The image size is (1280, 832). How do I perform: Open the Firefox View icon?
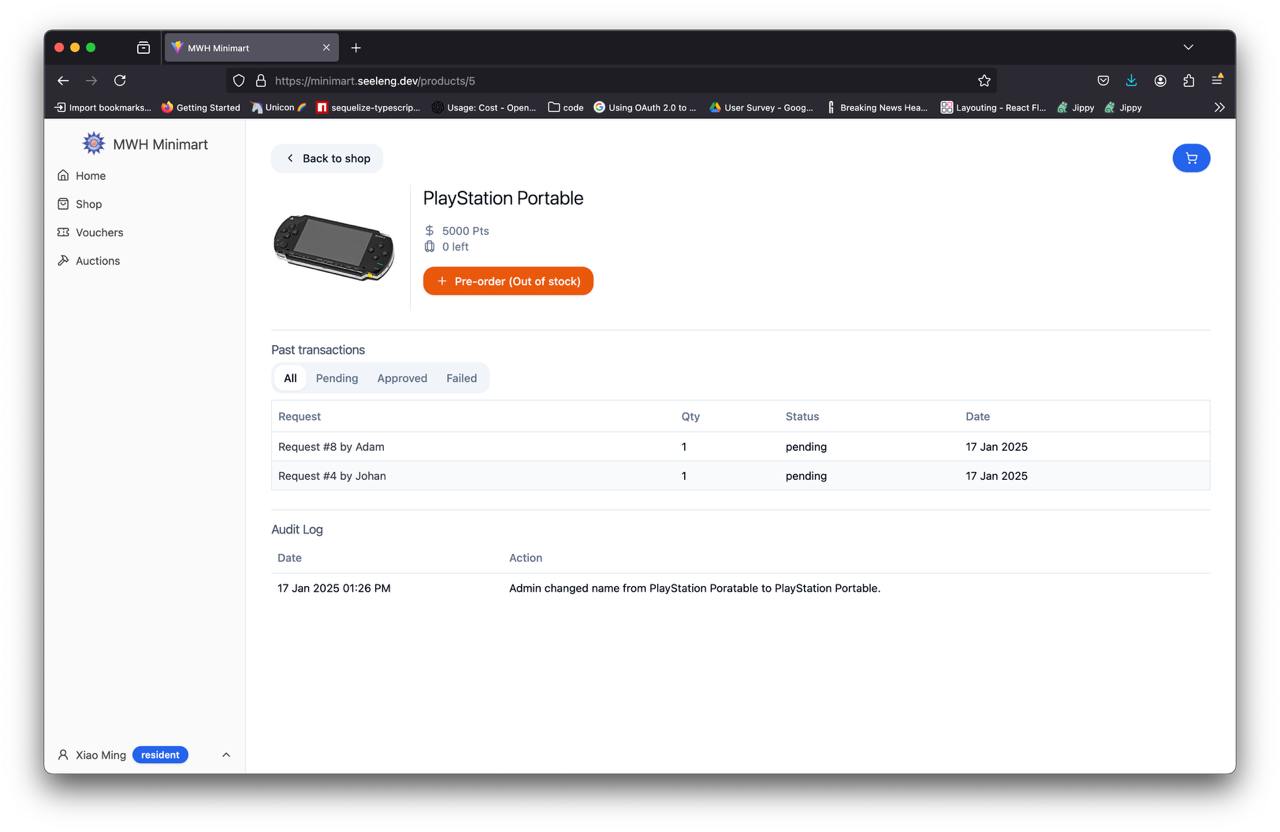point(143,47)
